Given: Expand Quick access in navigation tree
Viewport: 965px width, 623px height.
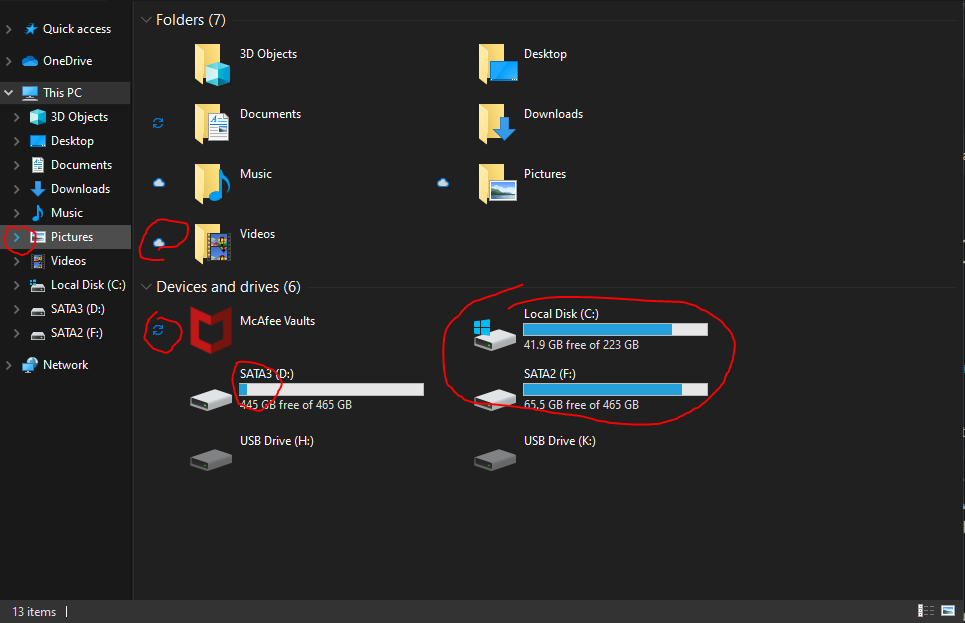Looking at the screenshot, I should (9, 29).
